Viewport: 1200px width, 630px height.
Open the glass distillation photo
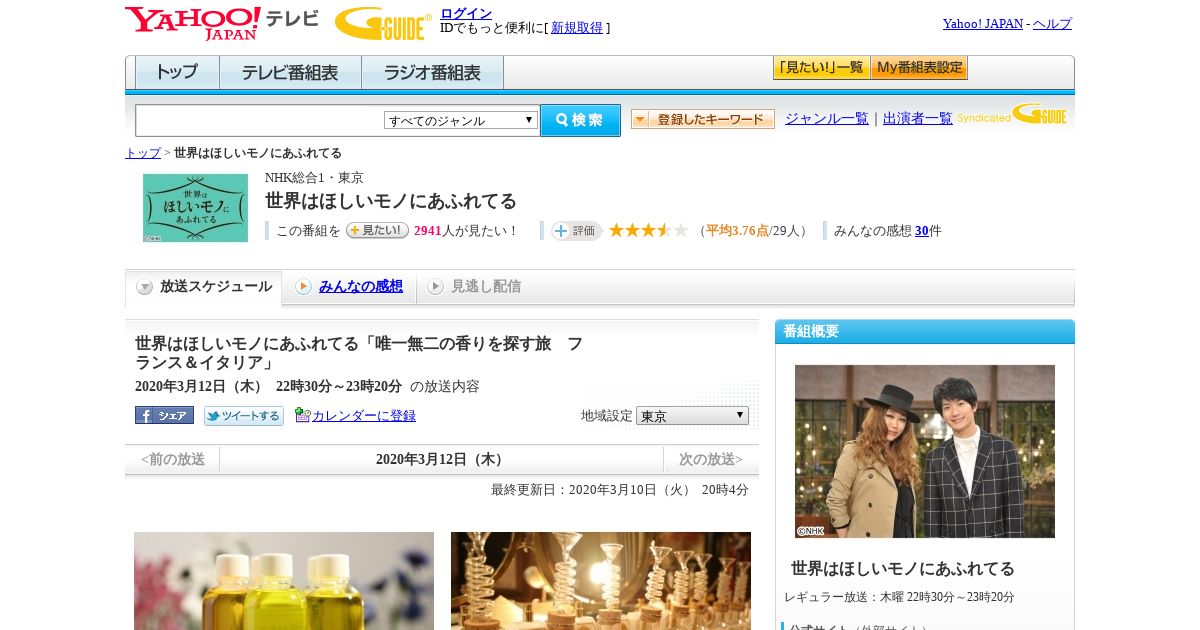point(601,581)
